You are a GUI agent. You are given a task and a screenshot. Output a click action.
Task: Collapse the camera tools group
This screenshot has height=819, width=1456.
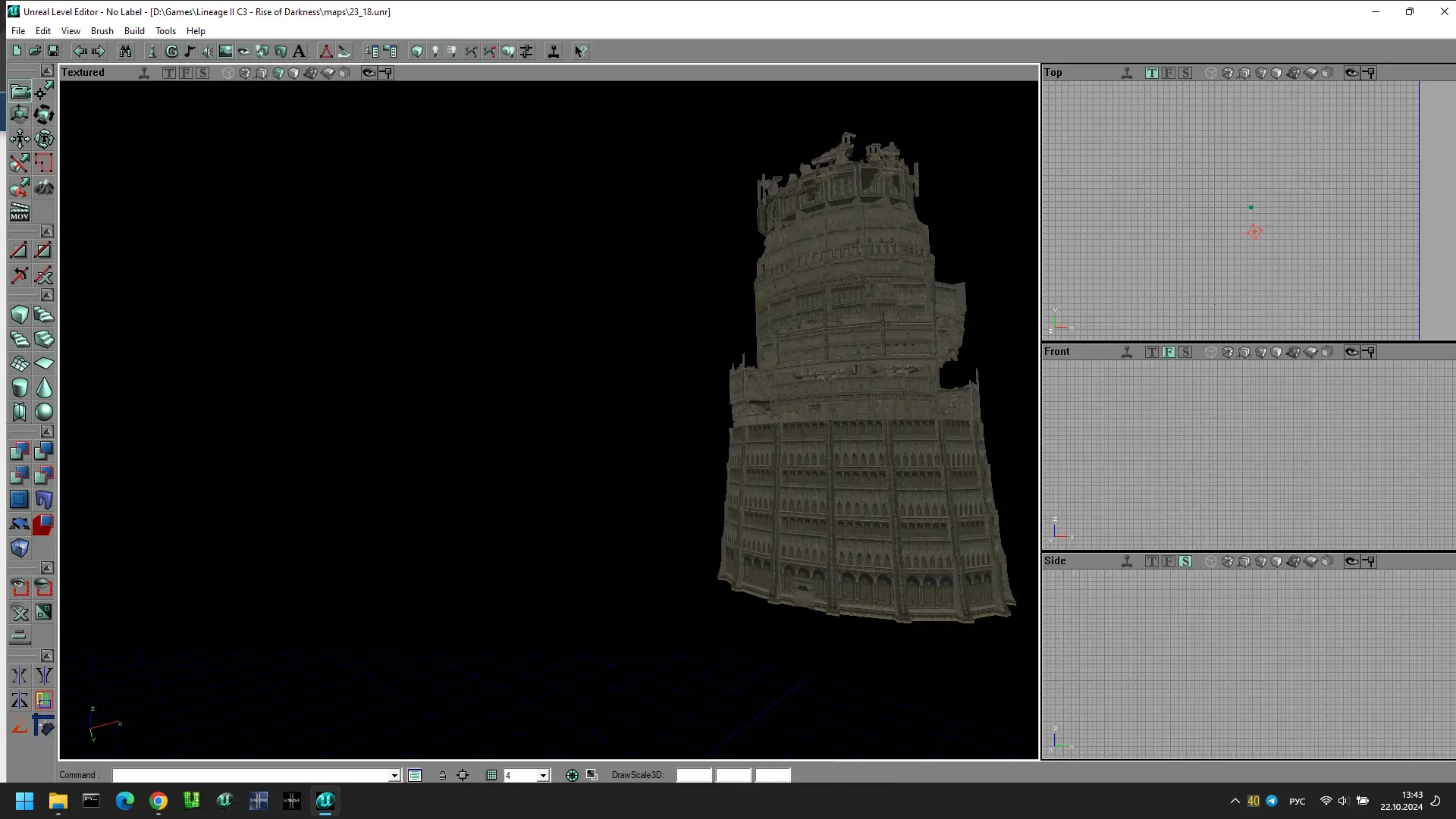tap(47, 71)
